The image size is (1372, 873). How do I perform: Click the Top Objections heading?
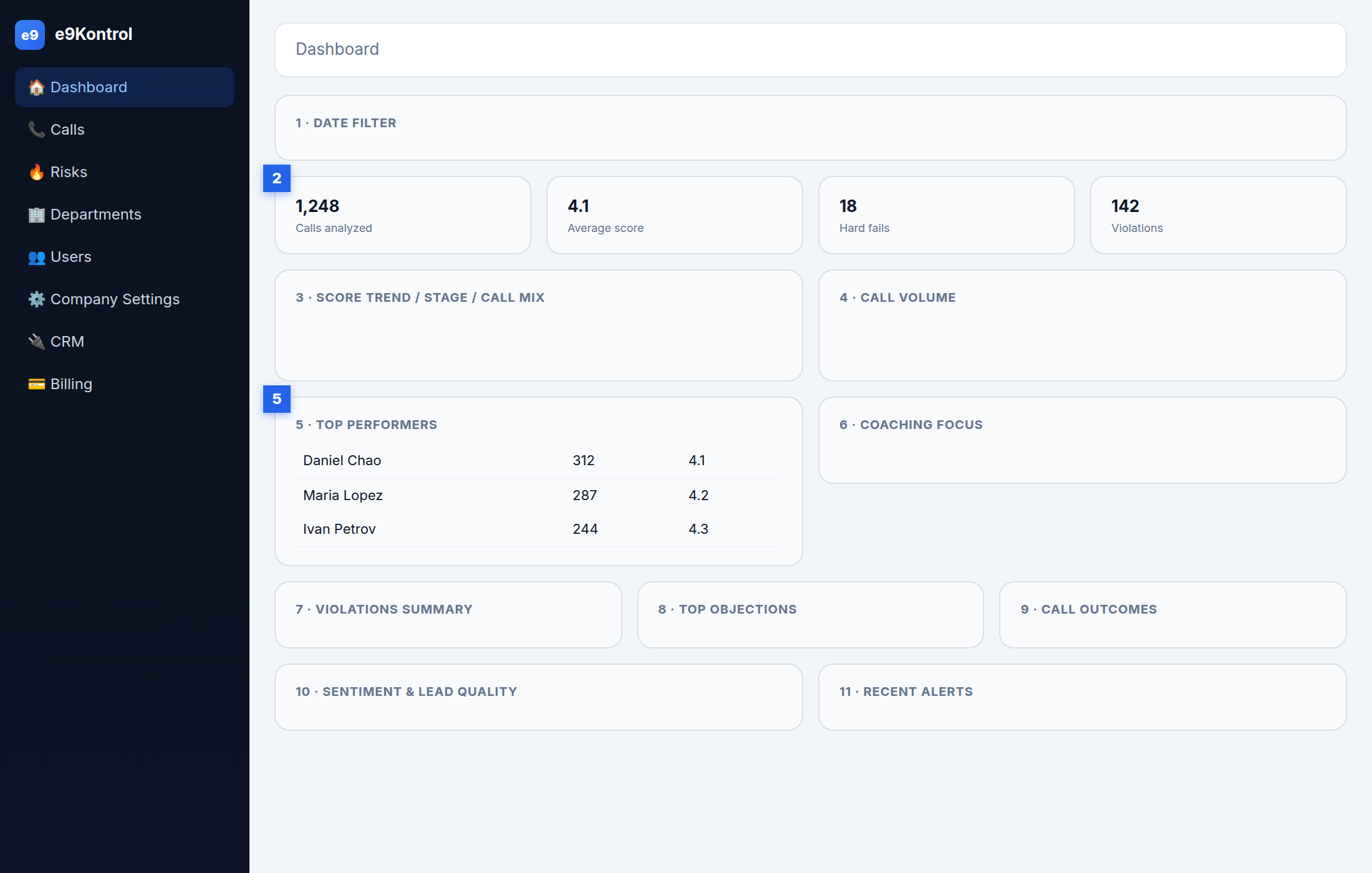click(728, 609)
